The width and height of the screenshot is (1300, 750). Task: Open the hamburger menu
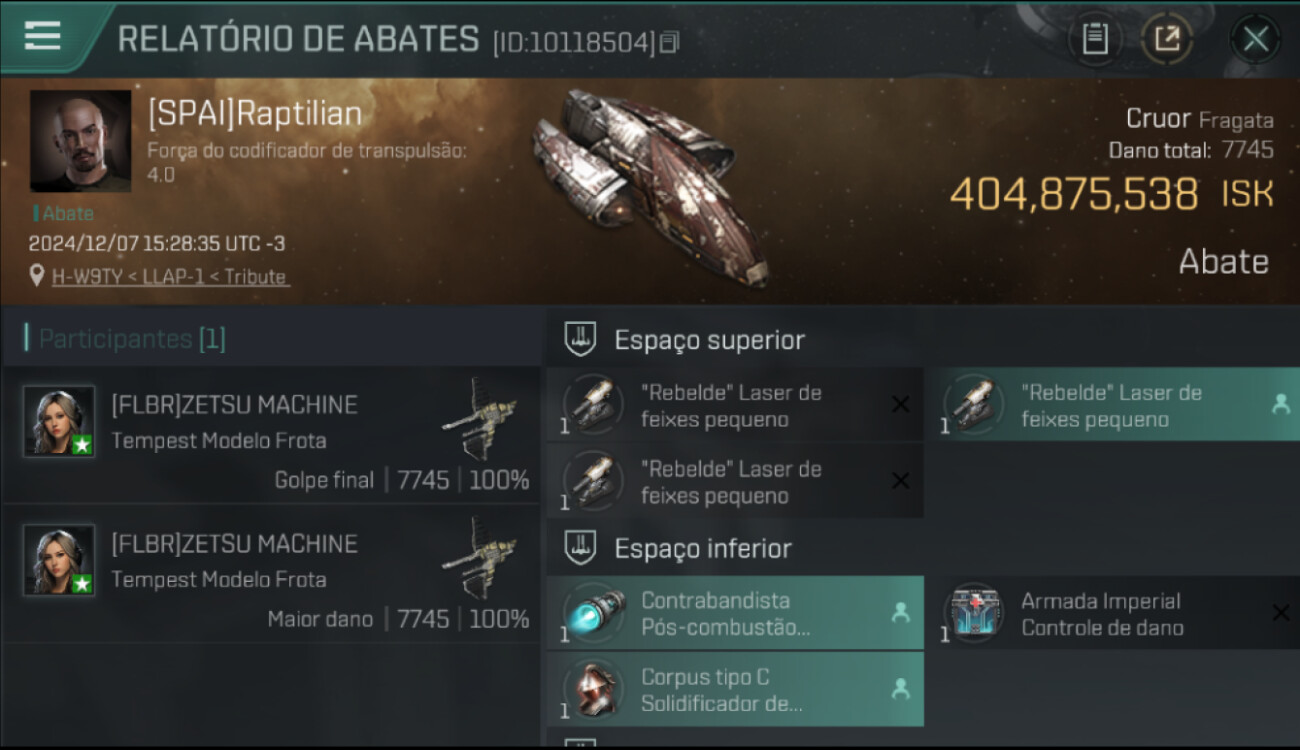[42, 36]
